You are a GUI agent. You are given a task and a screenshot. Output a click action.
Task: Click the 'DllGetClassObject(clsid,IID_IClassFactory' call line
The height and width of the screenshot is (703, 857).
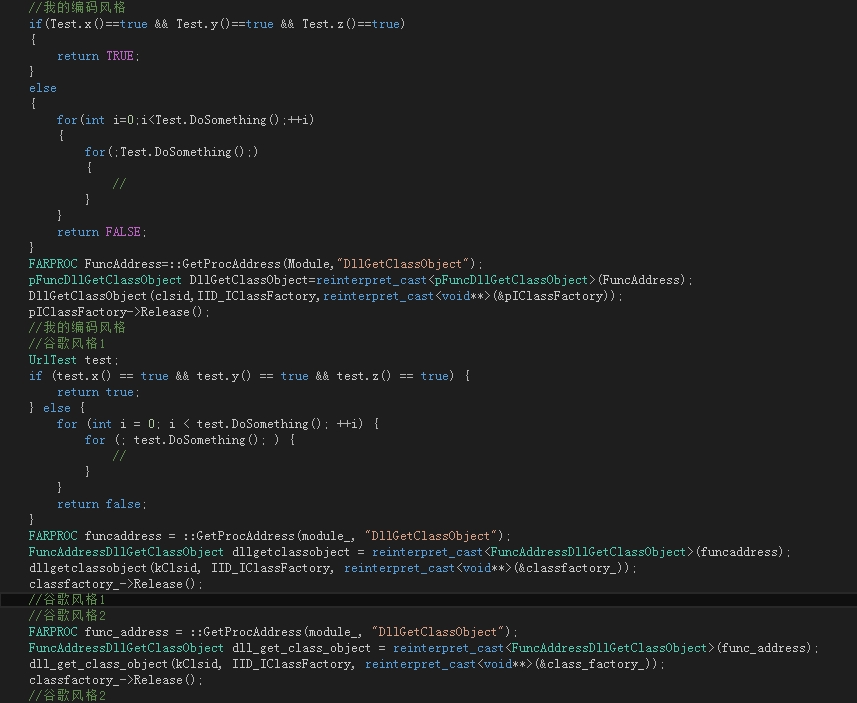(326, 296)
